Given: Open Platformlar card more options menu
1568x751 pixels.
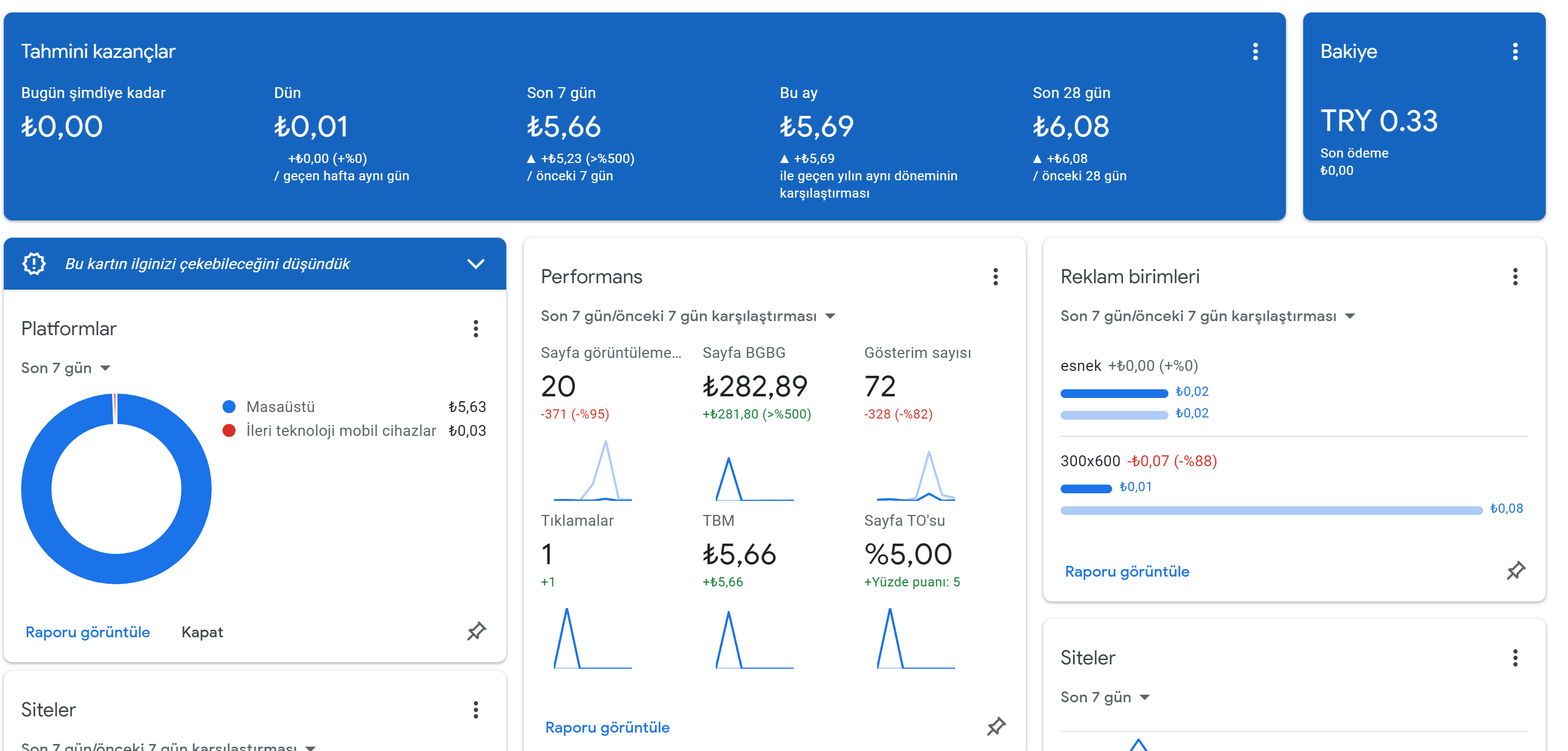Looking at the screenshot, I should [475, 329].
